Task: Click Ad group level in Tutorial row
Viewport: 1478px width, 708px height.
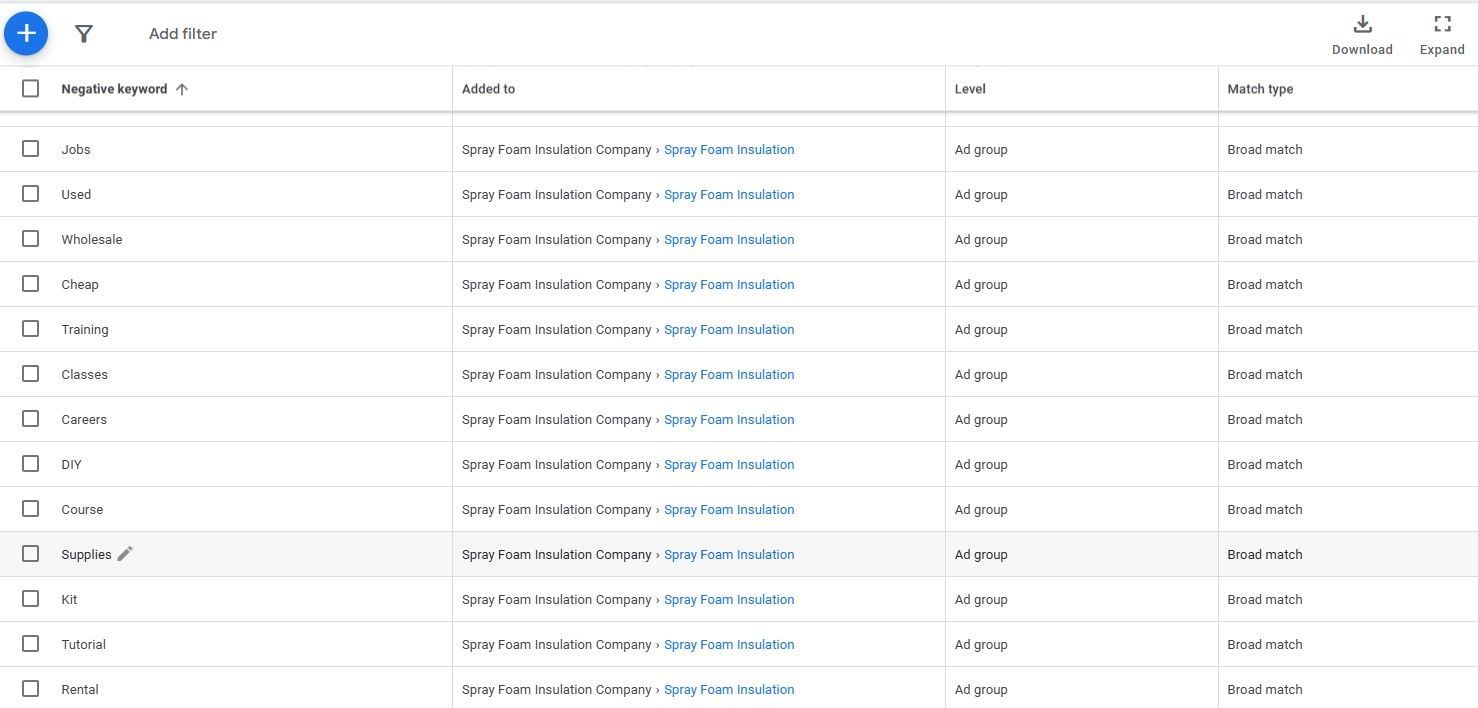Action: (981, 645)
